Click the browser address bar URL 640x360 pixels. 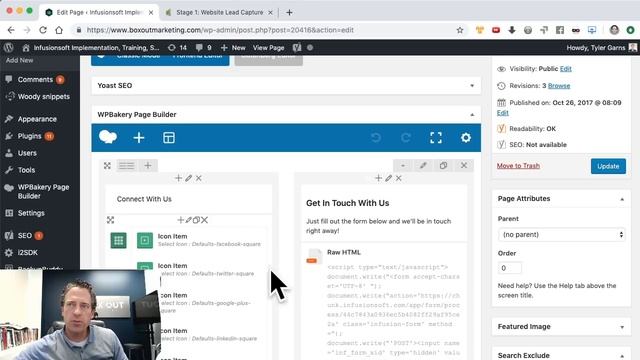(220, 30)
